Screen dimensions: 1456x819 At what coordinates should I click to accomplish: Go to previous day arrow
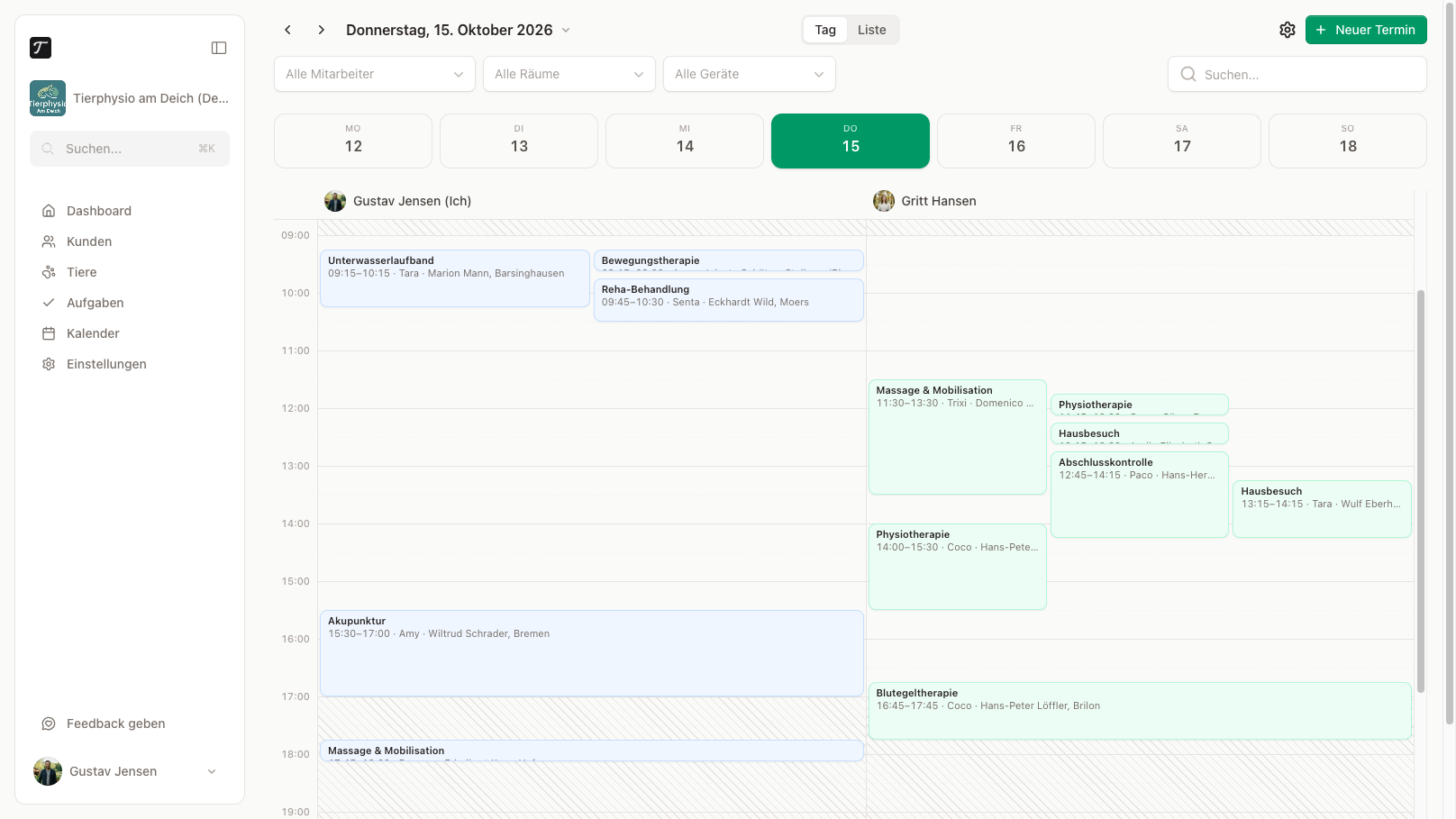pyautogui.click(x=288, y=30)
